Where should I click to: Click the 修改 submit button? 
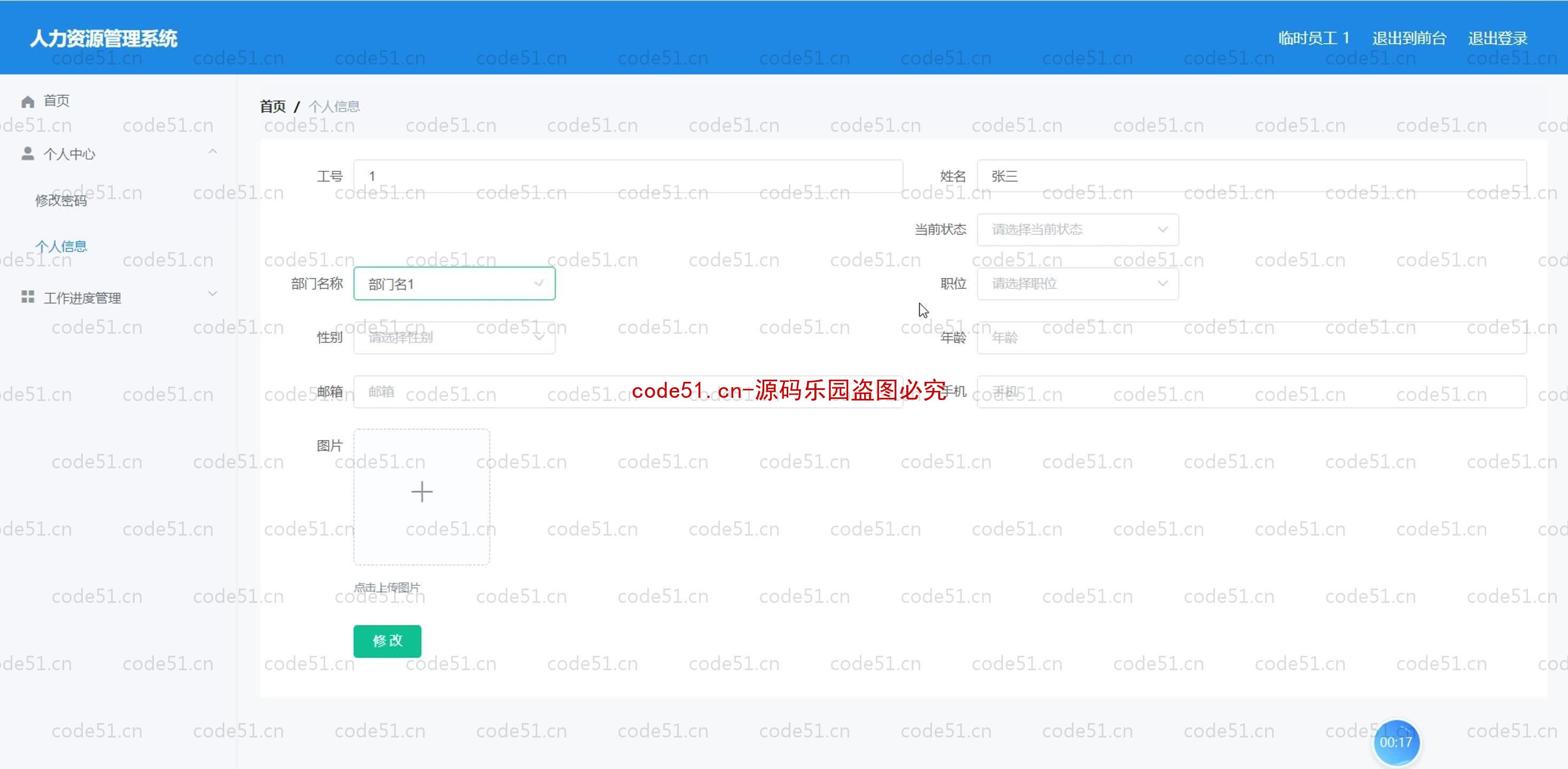coord(388,640)
